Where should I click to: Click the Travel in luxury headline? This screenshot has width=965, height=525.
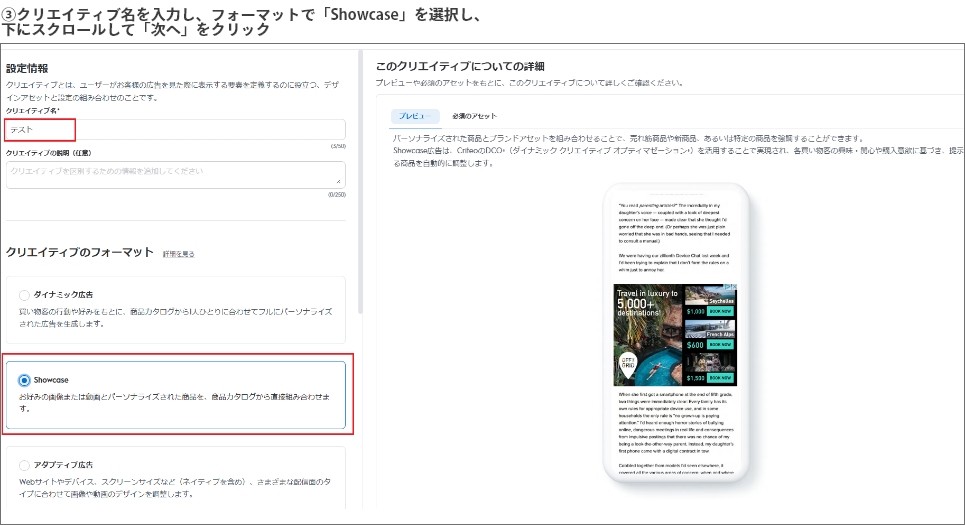[647, 302]
